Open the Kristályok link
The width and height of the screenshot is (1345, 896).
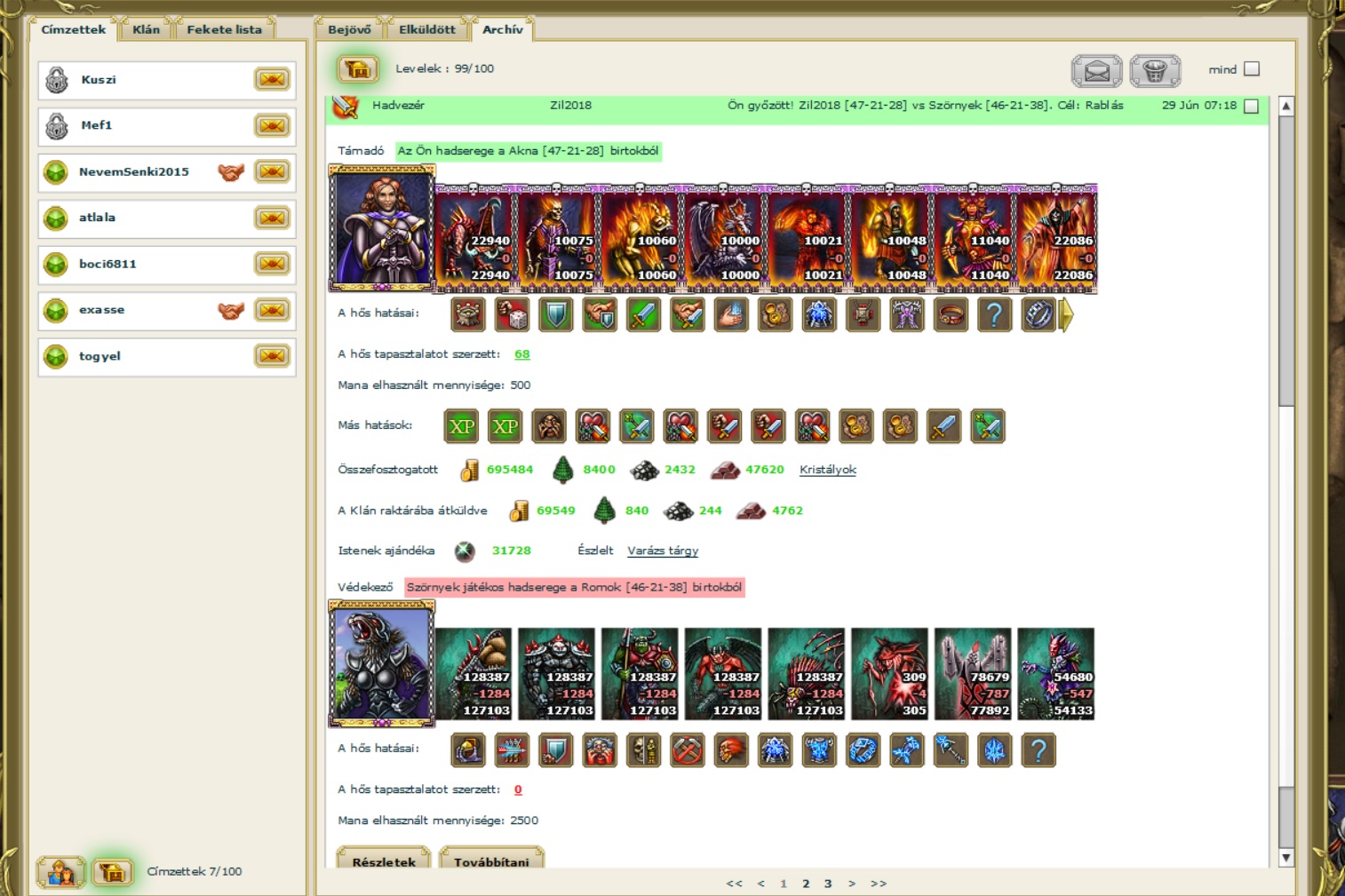pyautogui.click(x=827, y=470)
